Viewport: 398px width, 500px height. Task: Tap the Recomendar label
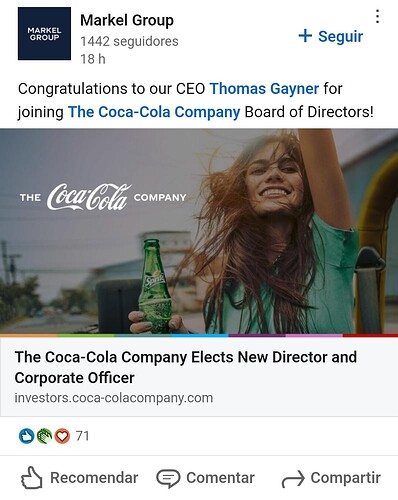(x=94, y=478)
